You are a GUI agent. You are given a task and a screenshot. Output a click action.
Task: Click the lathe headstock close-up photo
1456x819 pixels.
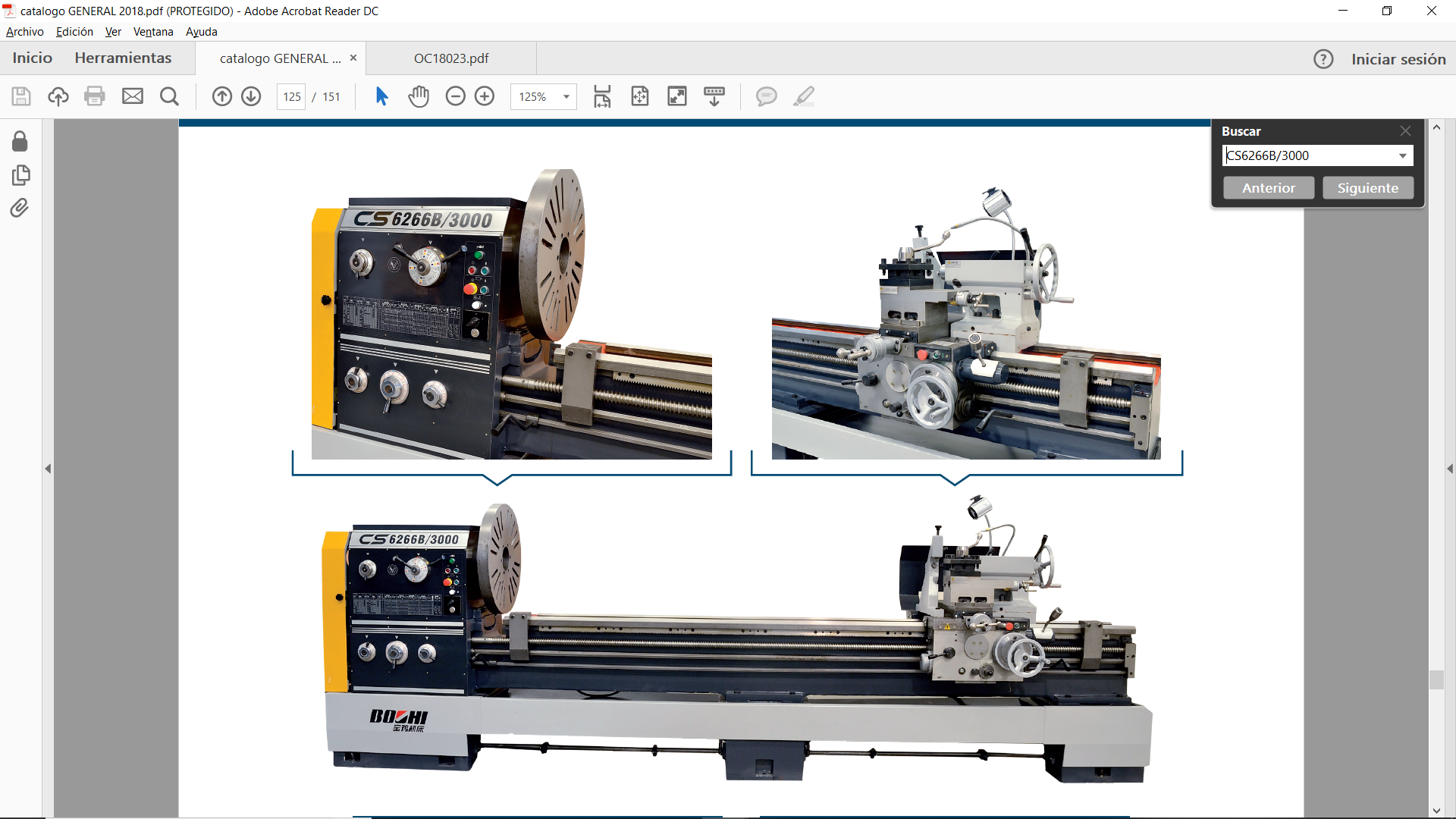(512, 314)
